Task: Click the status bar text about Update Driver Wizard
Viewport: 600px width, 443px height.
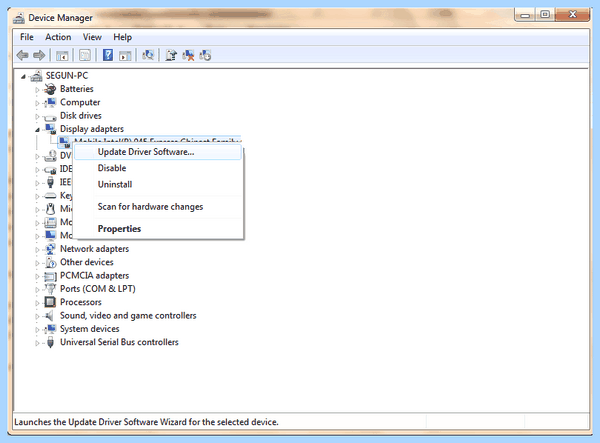Action: click(146, 422)
